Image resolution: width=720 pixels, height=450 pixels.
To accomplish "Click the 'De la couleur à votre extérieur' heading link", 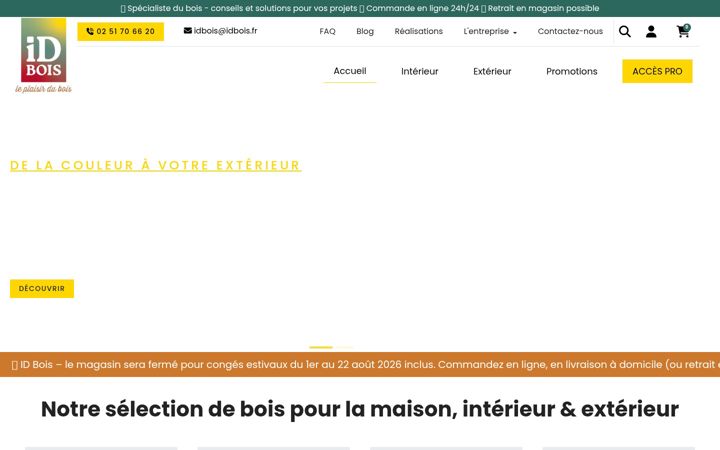I will click(156, 165).
